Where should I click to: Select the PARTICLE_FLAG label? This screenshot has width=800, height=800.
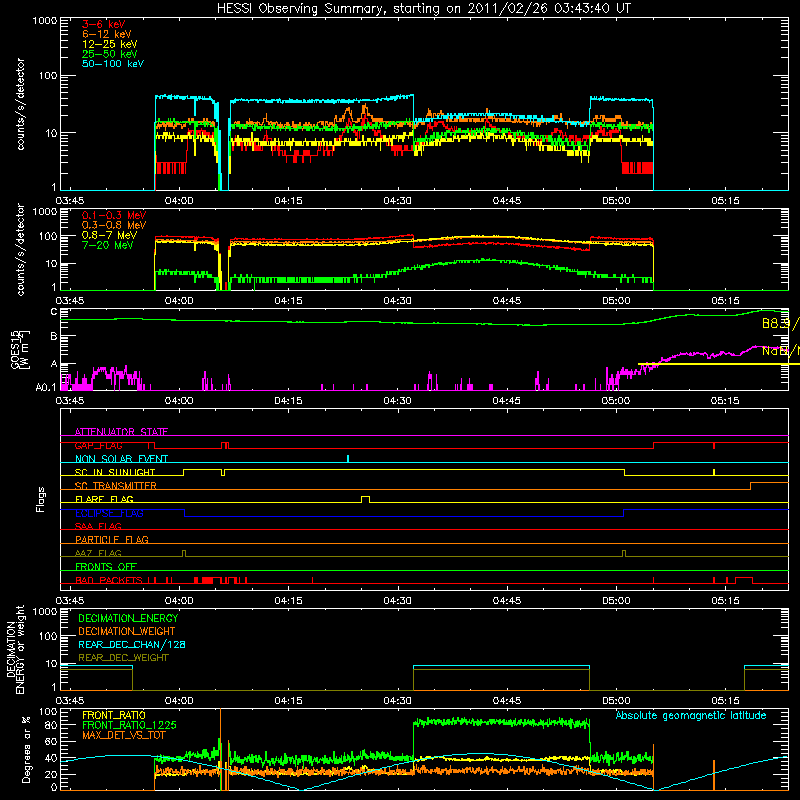tap(112, 539)
